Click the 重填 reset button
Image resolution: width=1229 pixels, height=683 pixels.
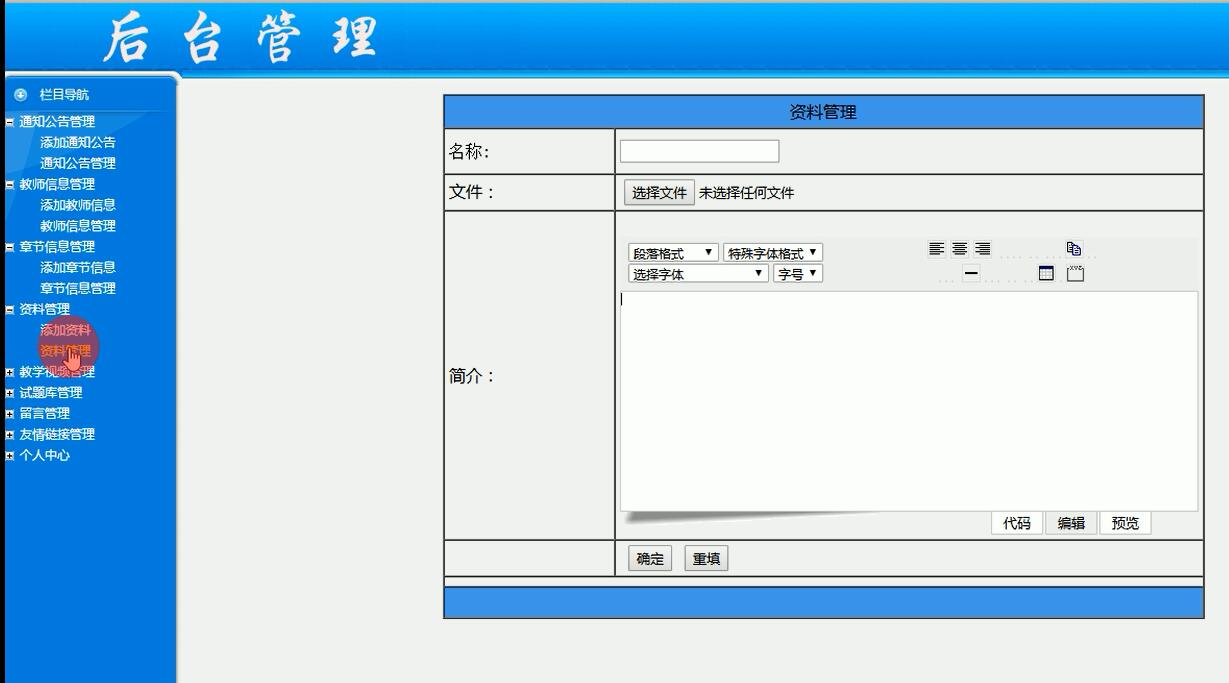click(706, 559)
